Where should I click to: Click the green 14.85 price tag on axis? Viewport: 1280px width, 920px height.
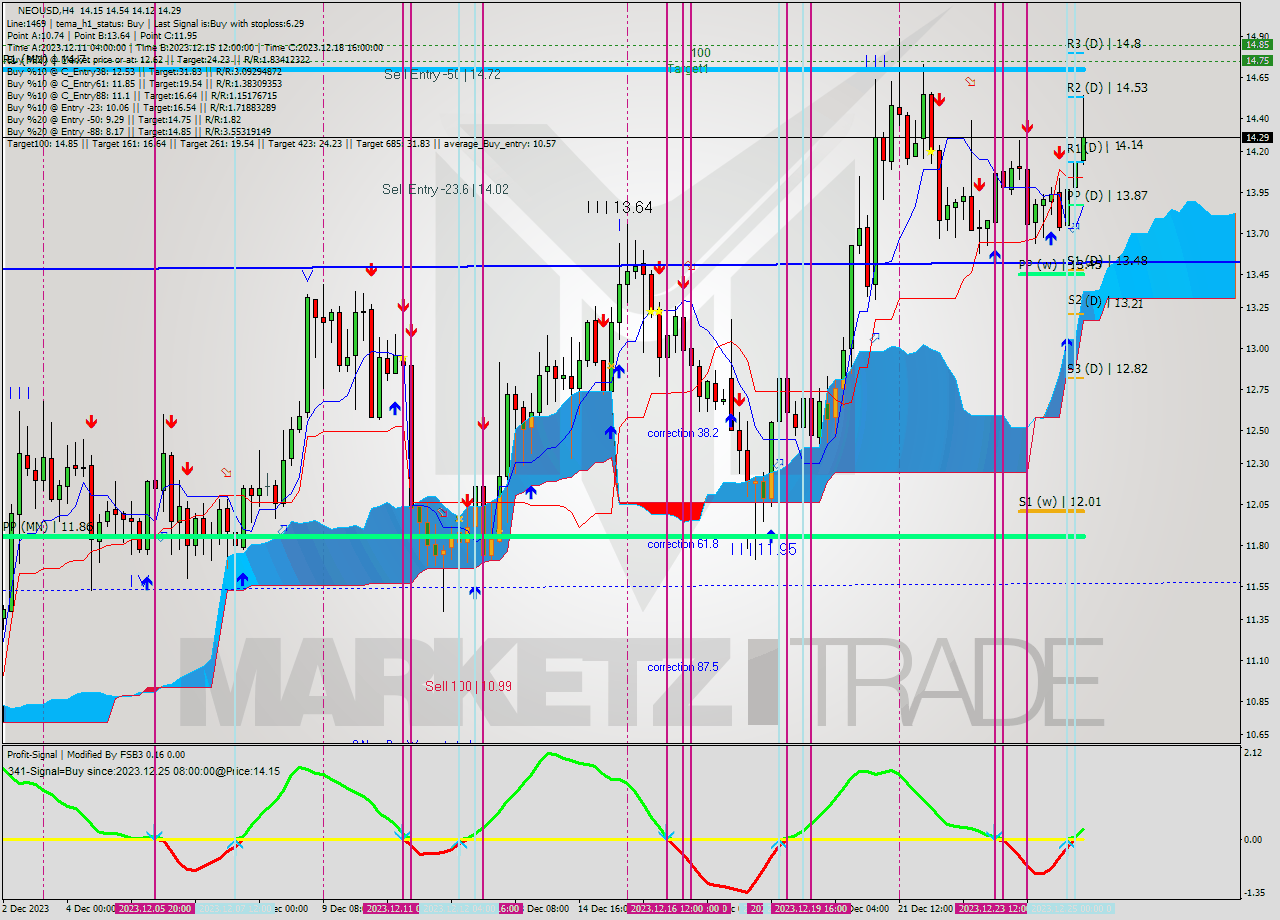click(x=1256, y=44)
